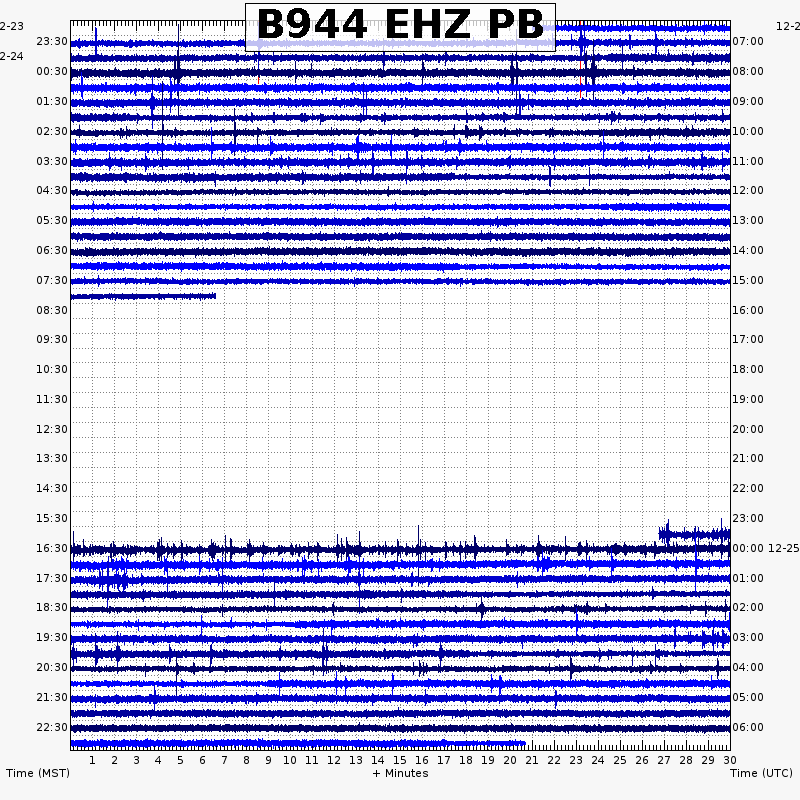Select the 18:30 MST row label
Viewport: 800px width, 800px height.
click(52, 608)
